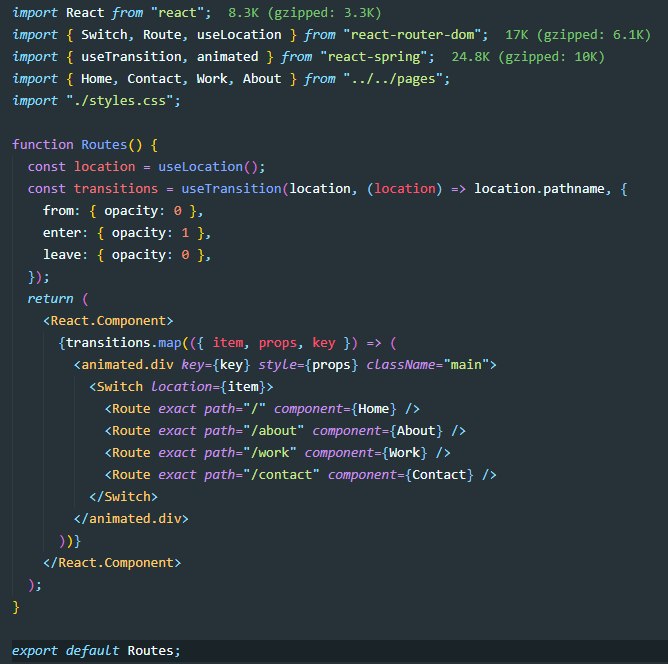Click the opening "<React.Component>" tag
Image resolution: width=668 pixels, height=664 pixels.
[108, 321]
